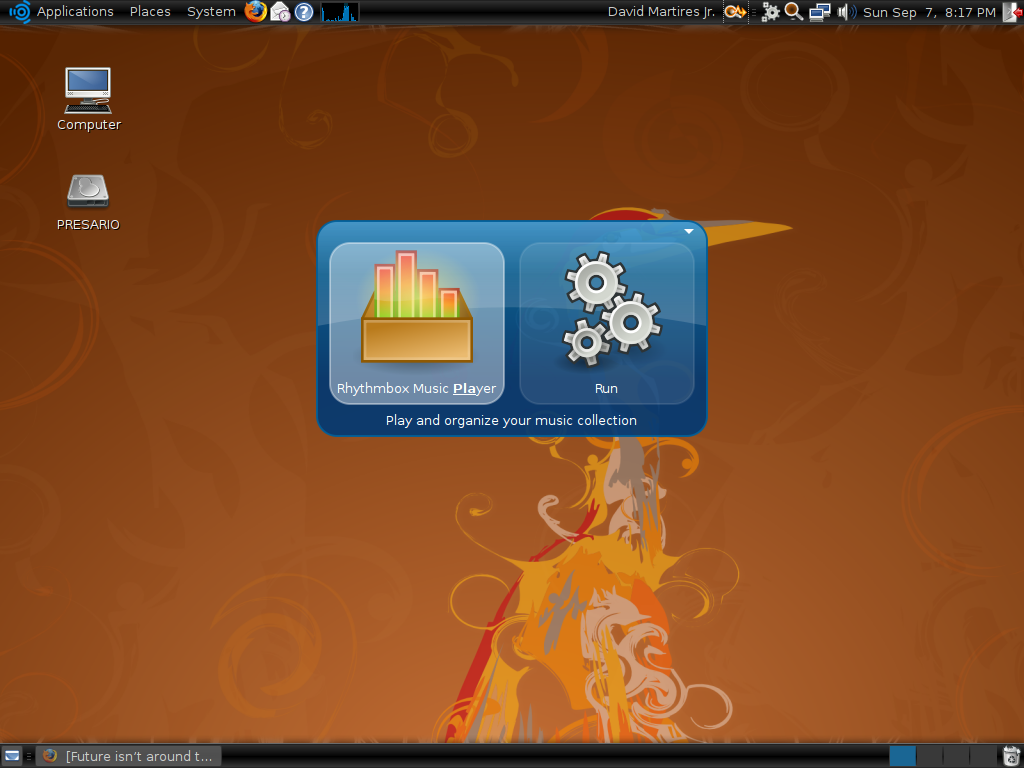Launch Firefox from the top panel
The width and height of the screenshot is (1024, 768).
tap(256, 12)
